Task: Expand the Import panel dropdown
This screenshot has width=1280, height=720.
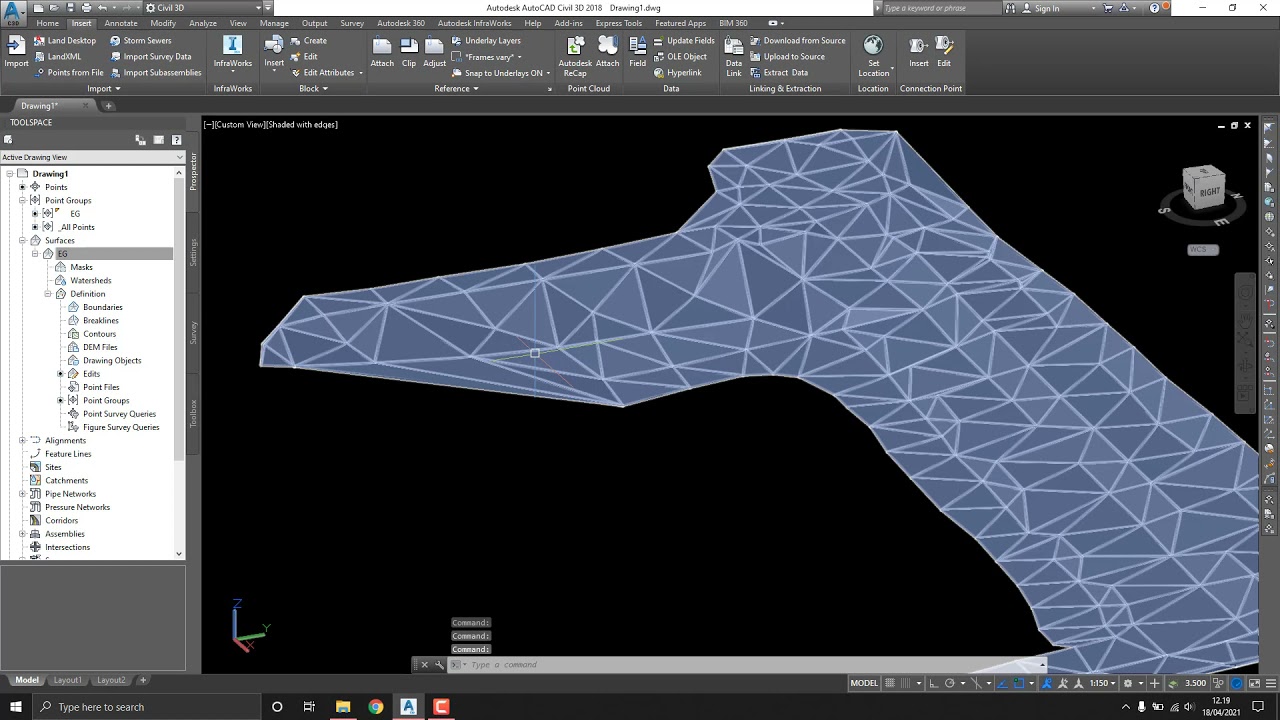Action: pyautogui.click(x=104, y=88)
